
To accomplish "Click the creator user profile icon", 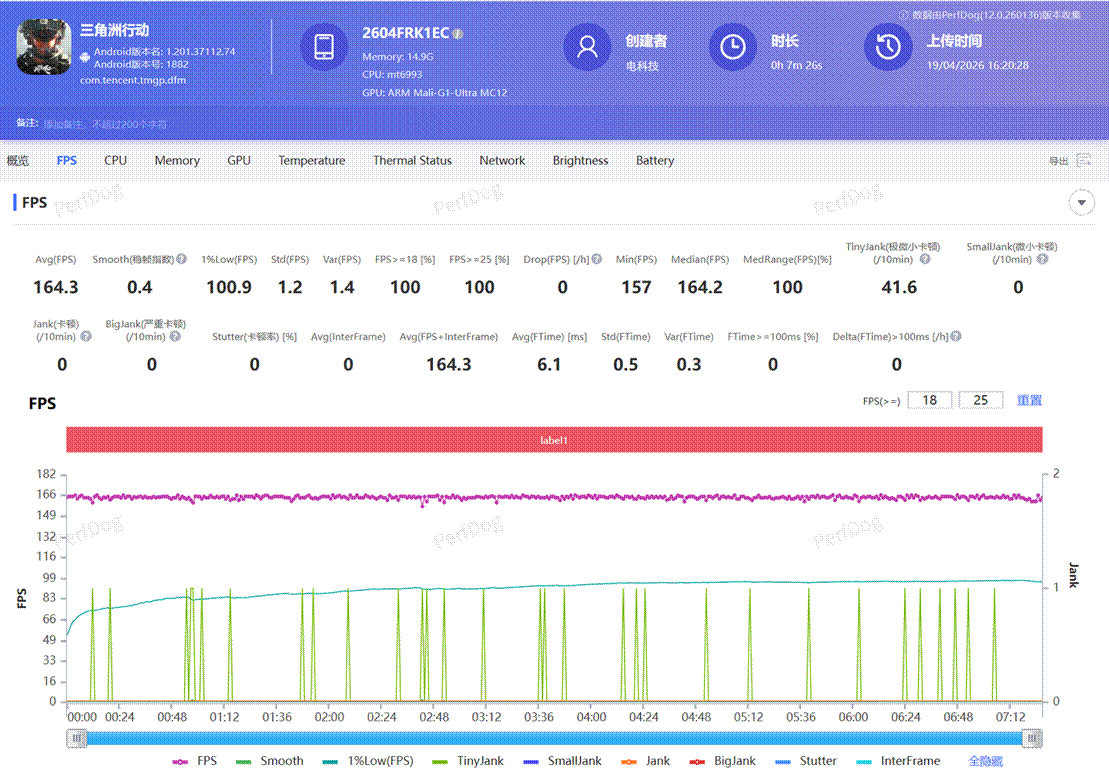I will pyautogui.click(x=587, y=47).
